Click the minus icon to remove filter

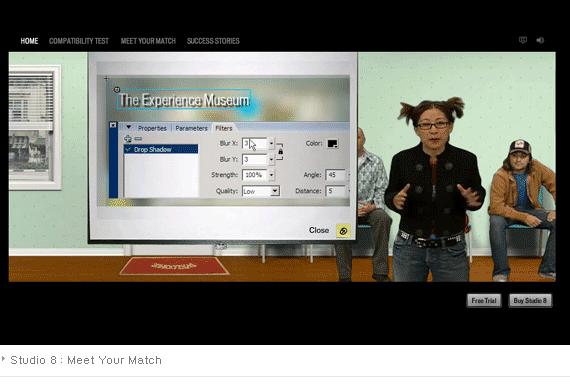[138, 139]
